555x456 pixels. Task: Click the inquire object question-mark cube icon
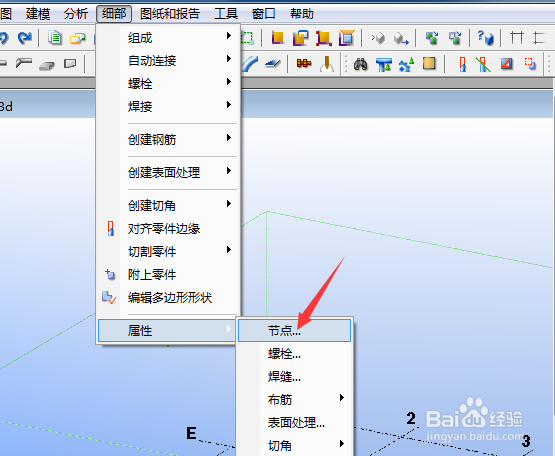coord(485,38)
